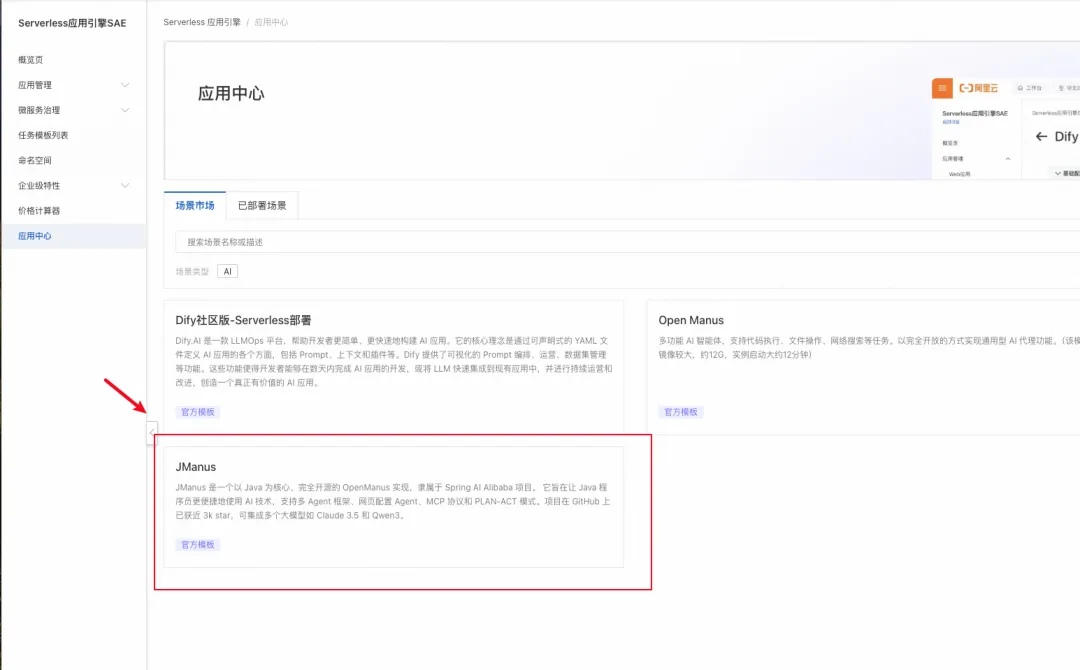This screenshot has width=1080, height=670.
Task: Open the JManus card title
Action: click(196, 467)
